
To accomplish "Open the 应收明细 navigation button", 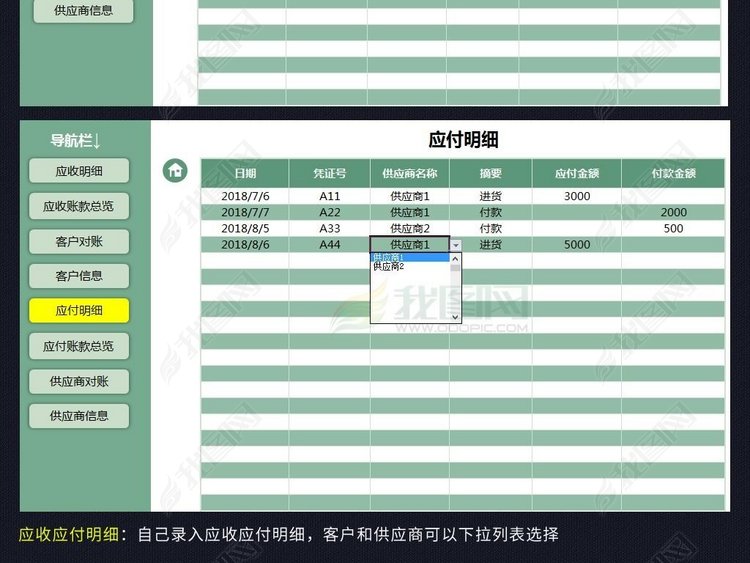I will click(79, 171).
